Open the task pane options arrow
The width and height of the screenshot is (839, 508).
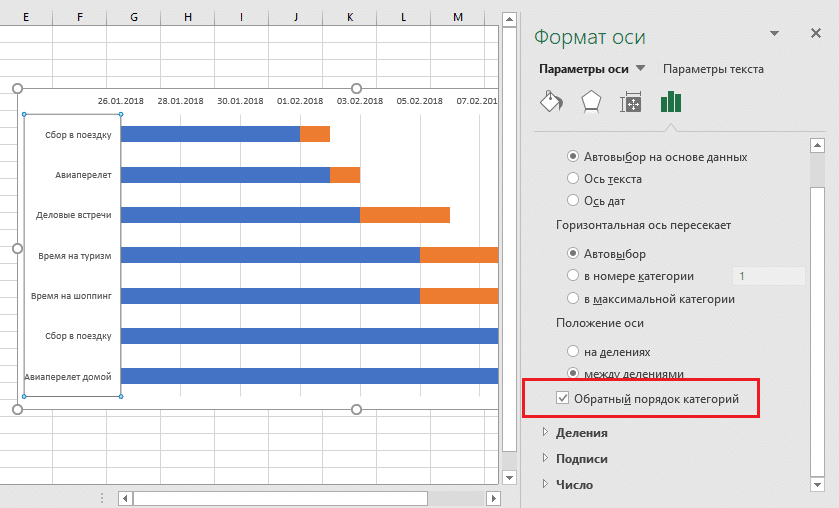click(x=774, y=34)
